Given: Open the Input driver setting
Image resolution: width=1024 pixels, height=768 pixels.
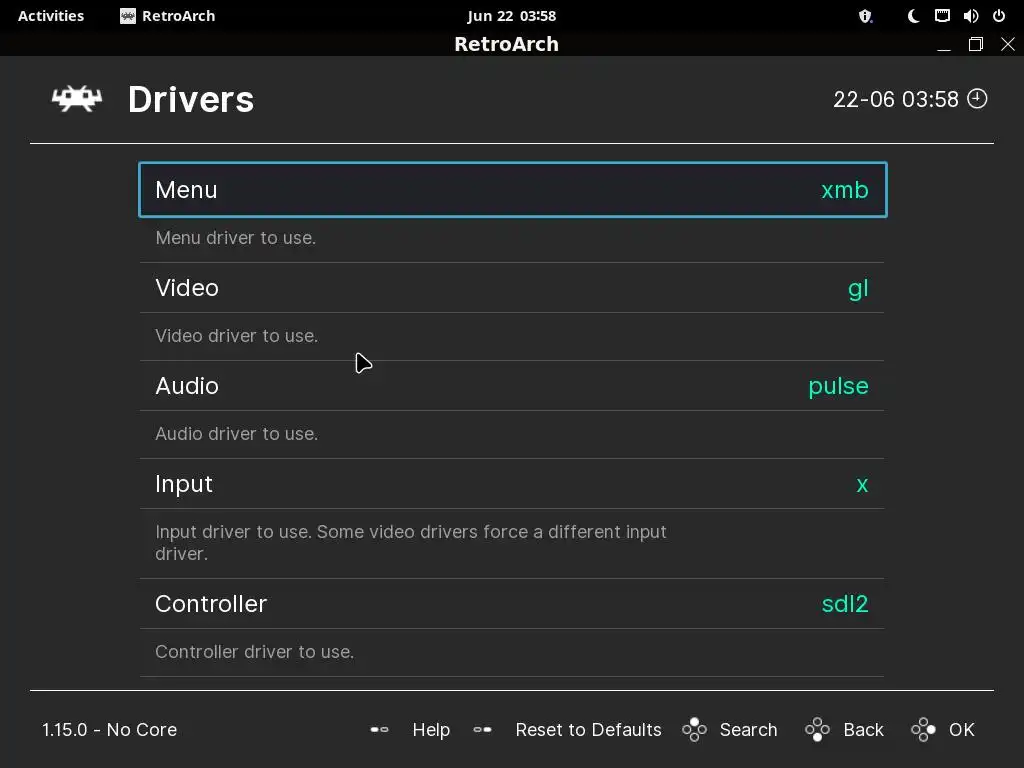Looking at the screenshot, I should (x=513, y=484).
